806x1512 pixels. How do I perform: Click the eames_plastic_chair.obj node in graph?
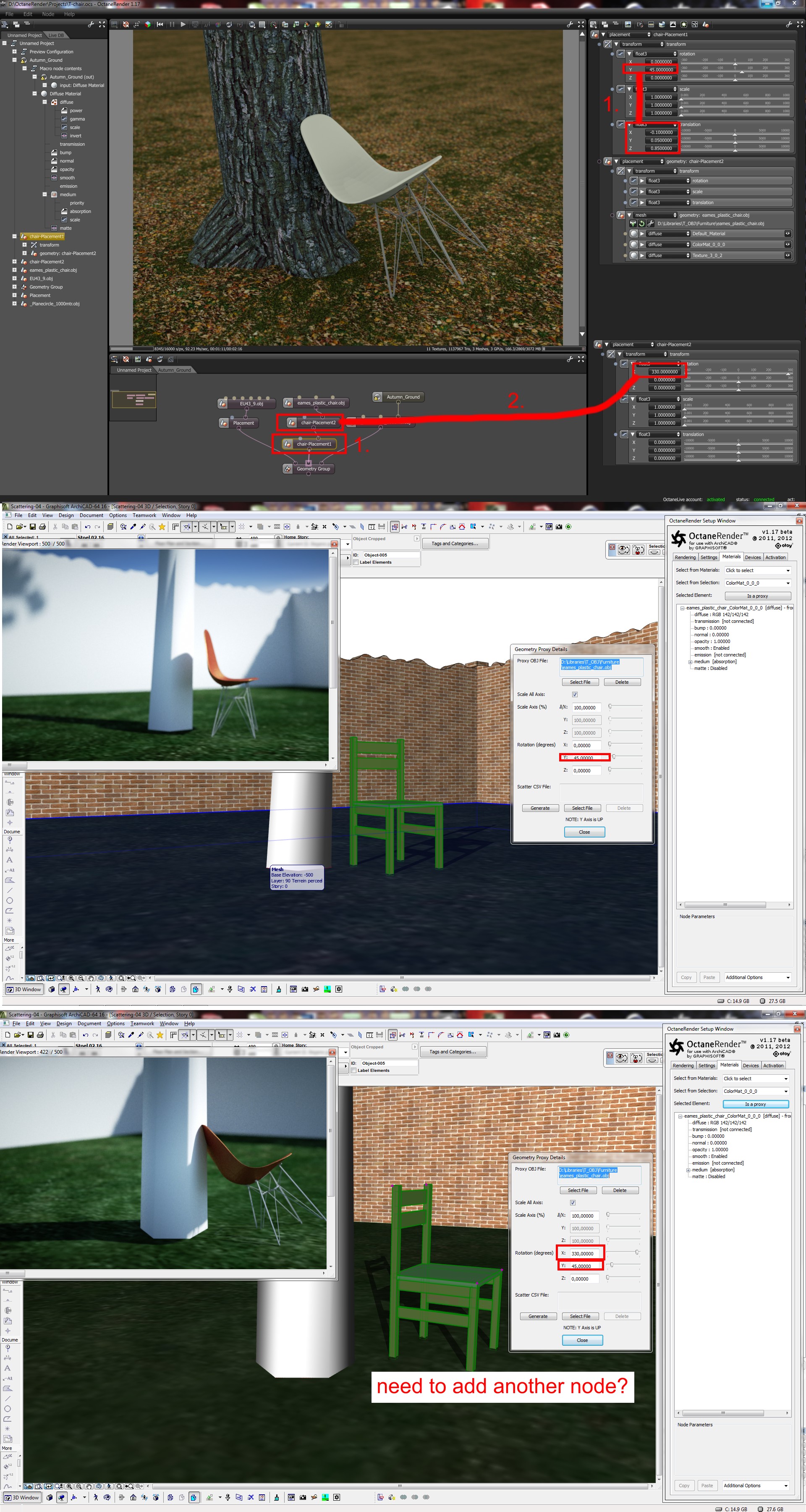pos(320,403)
